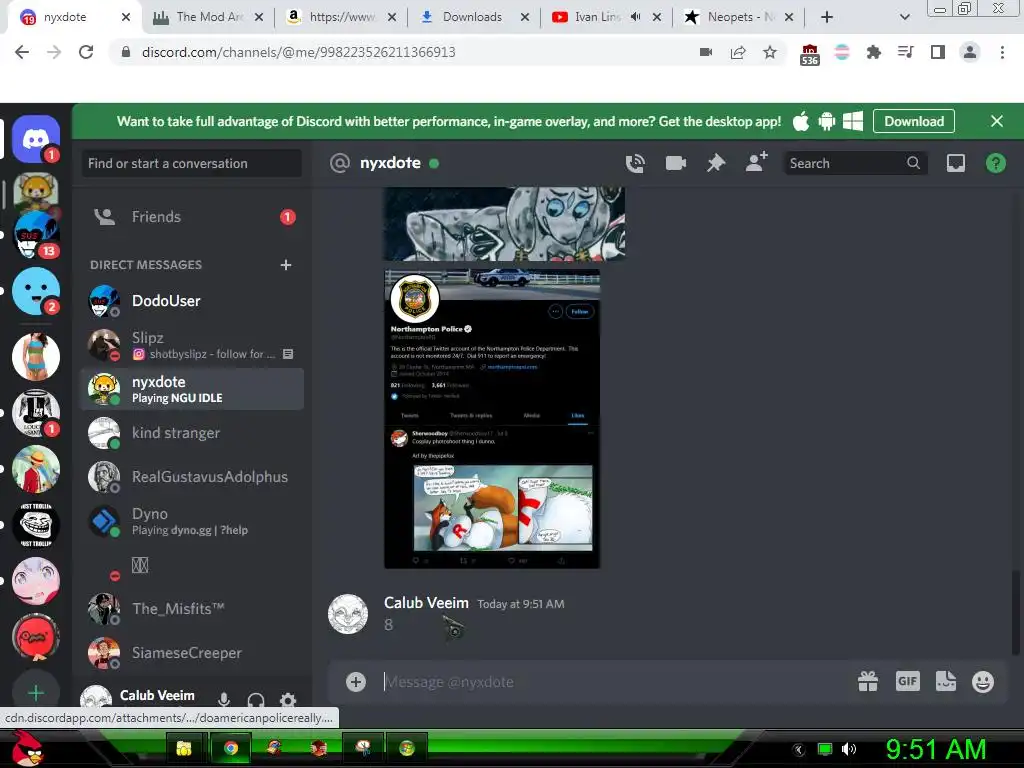Deafen with the headphones icon
This screenshot has height=768, width=1024.
point(256,699)
